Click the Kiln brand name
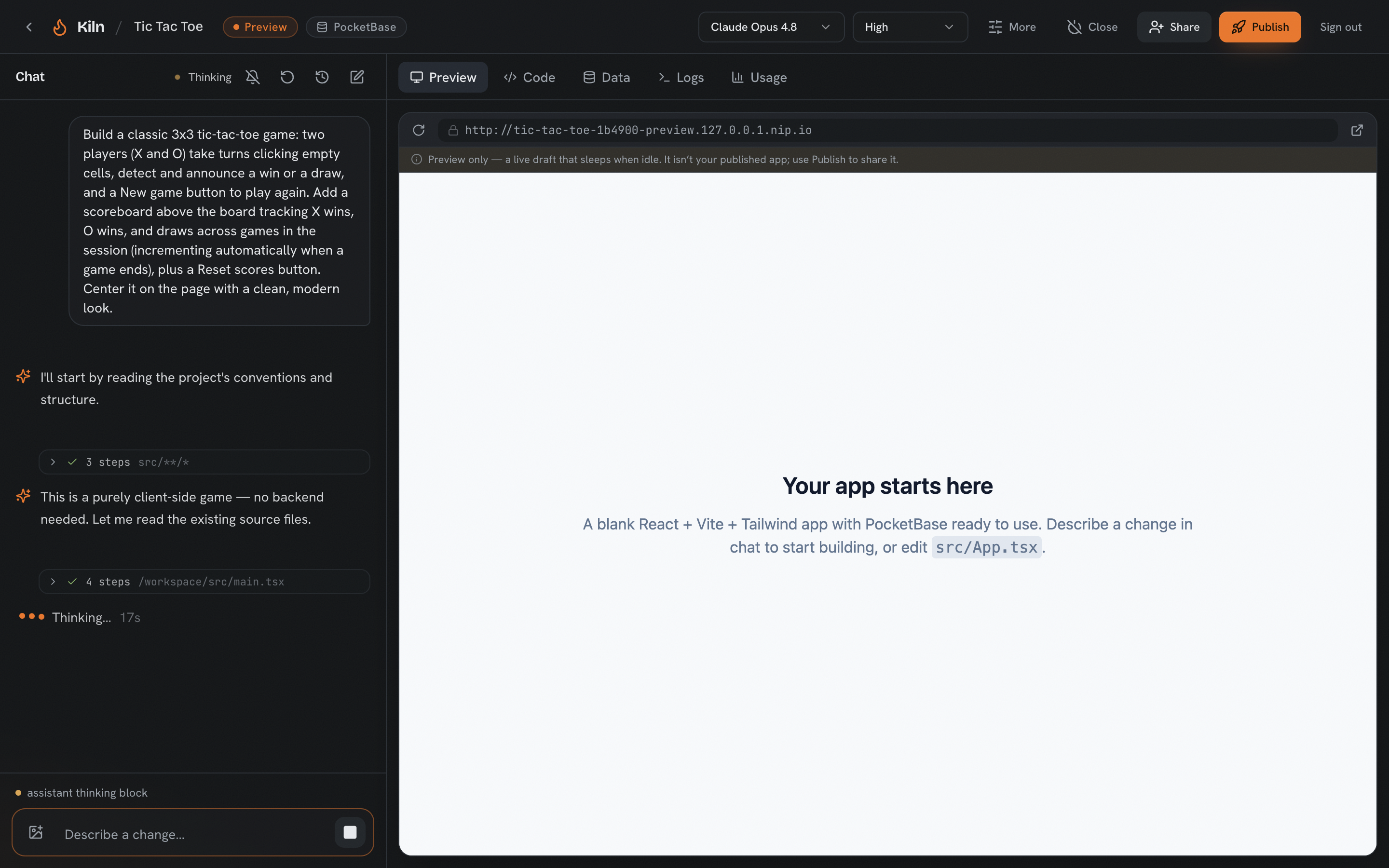The width and height of the screenshot is (1389, 868). click(91, 27)
